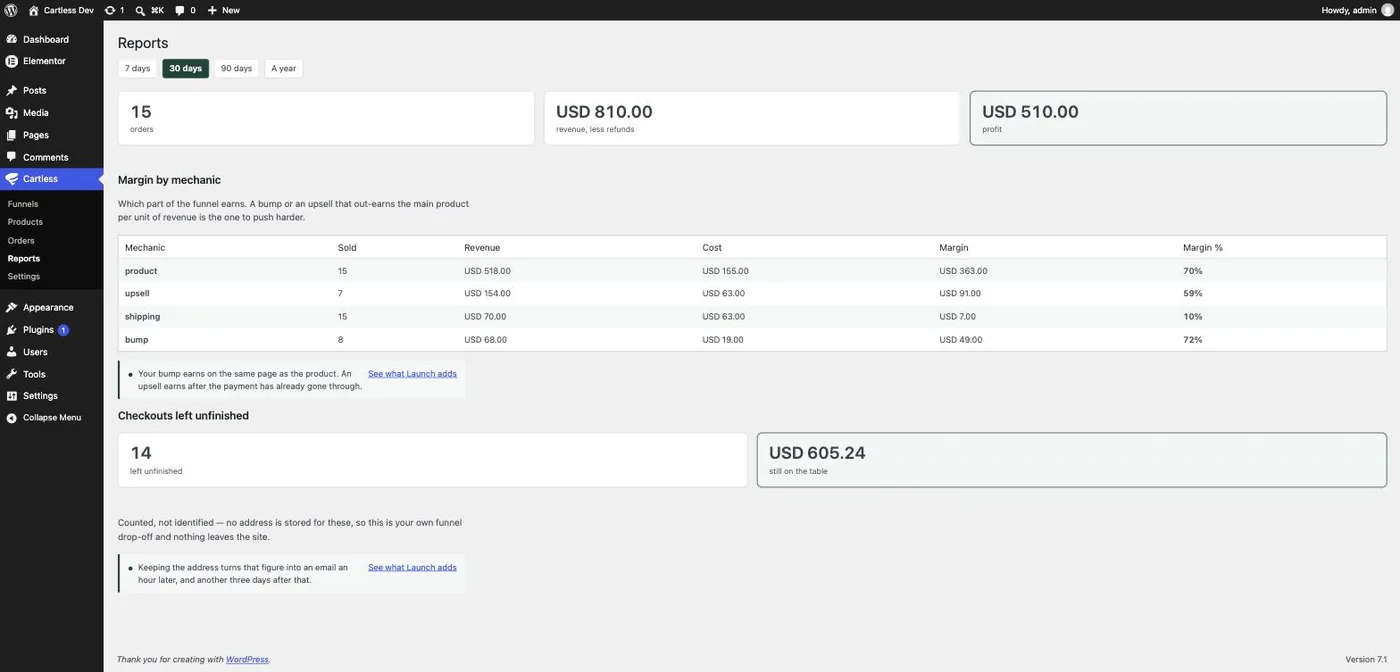The height and width of the screenshot is (672, 1400).
Task: Click the Collapse Menu arrow icon
Action: (11, 418)
